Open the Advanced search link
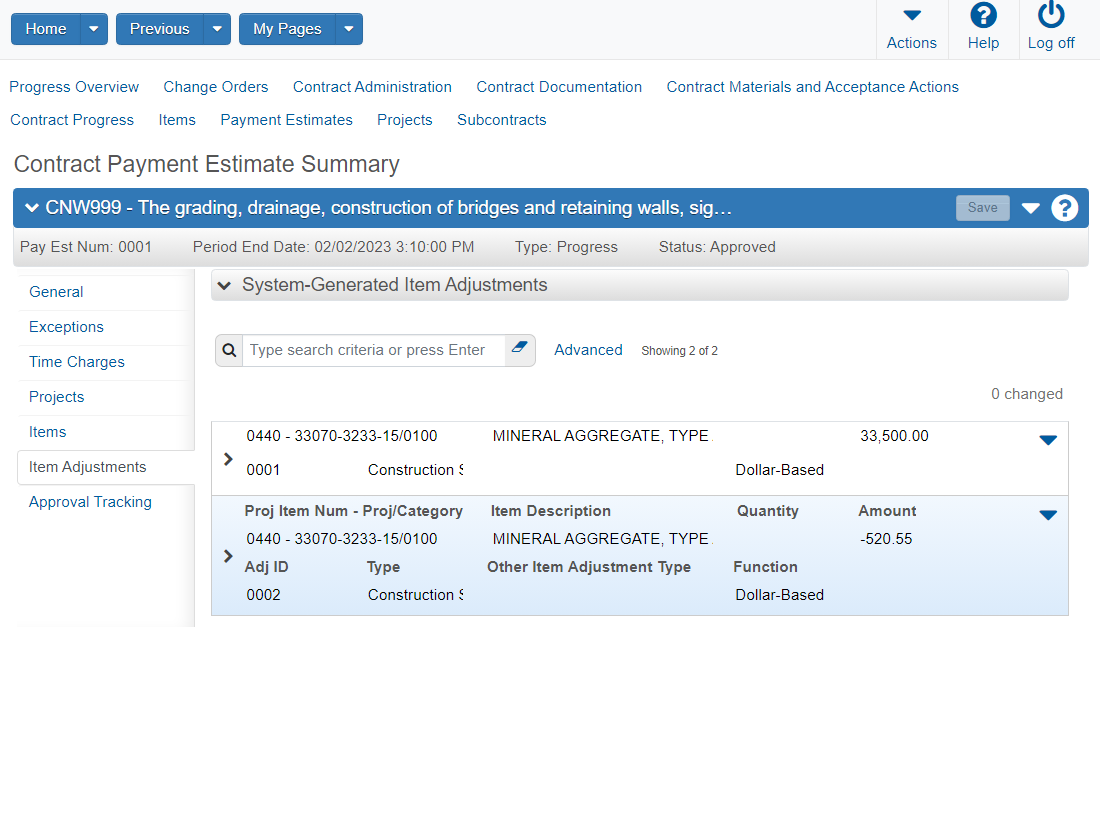The height and width of the screenshot is (826, 1100). [x=588, y=350]
